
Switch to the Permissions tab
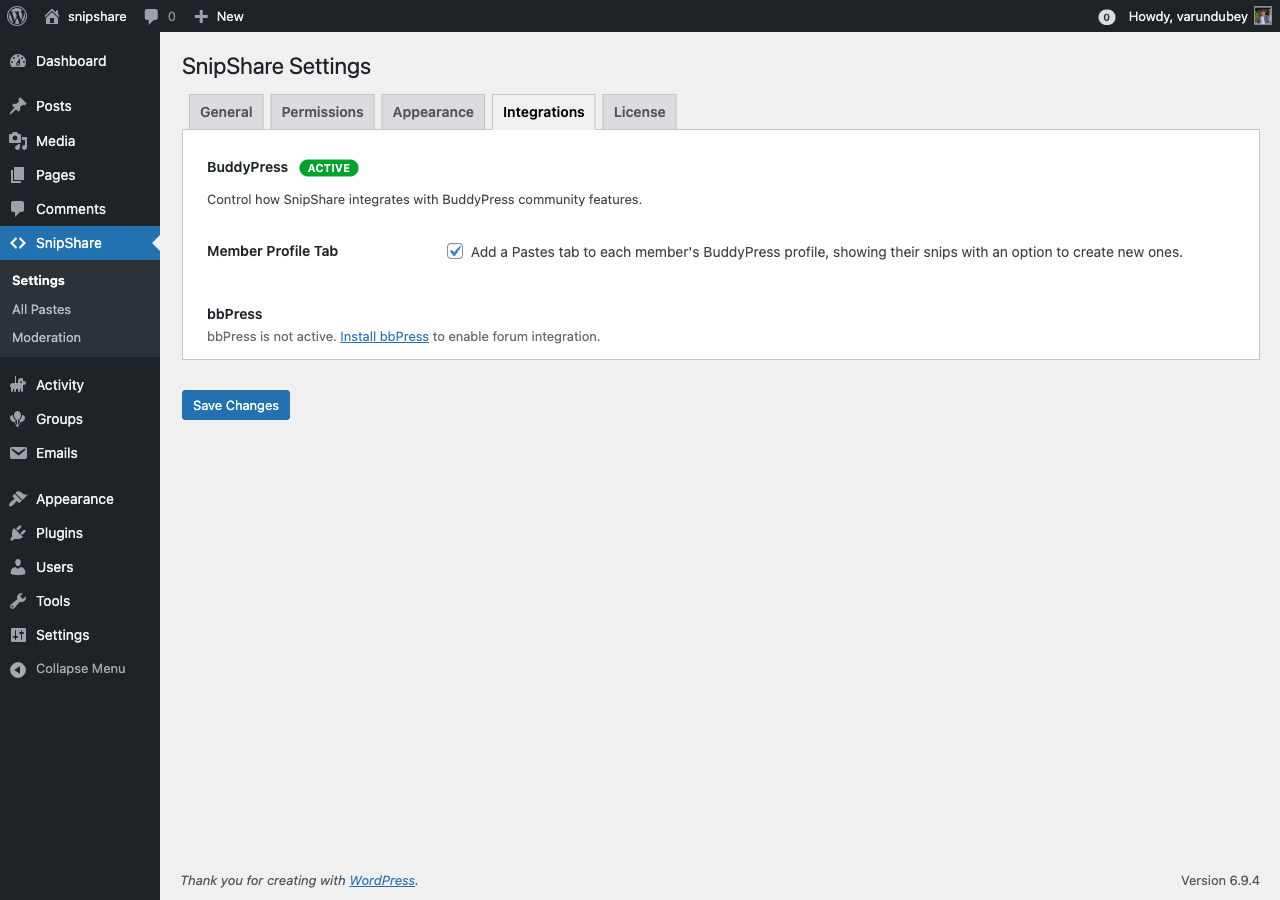coord(322,111)
